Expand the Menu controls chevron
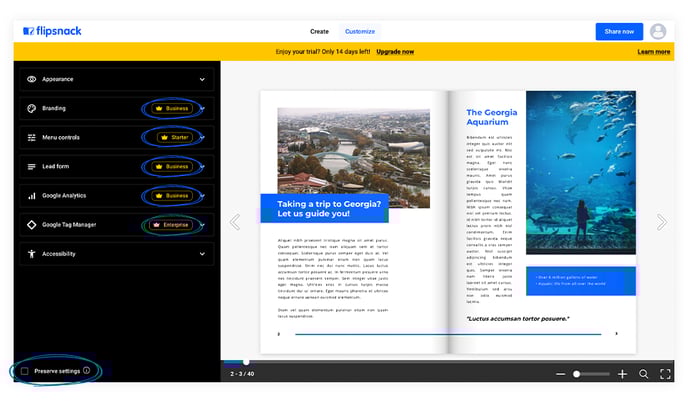The image size is (688, 403). [x=203, y=137]
